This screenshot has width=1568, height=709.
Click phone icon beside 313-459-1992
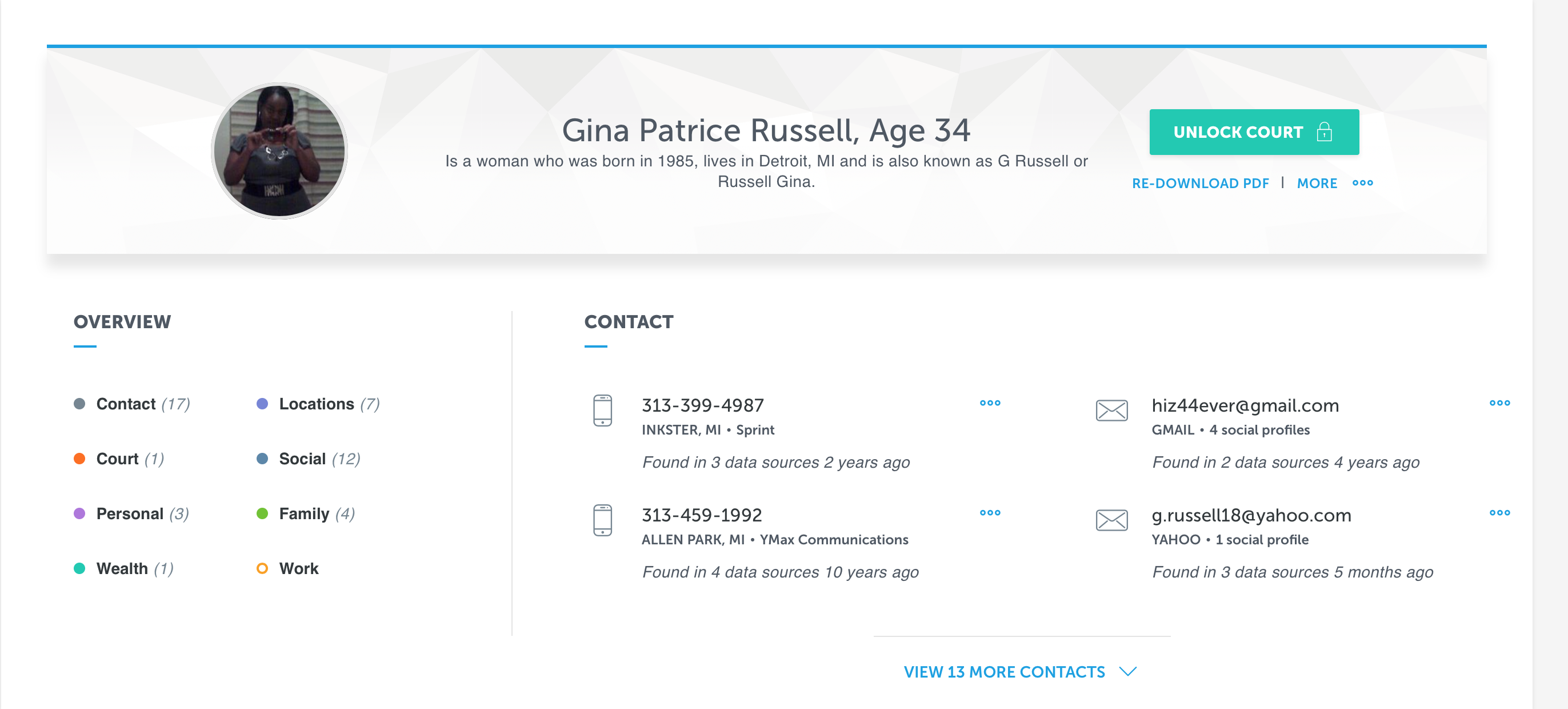602,520
